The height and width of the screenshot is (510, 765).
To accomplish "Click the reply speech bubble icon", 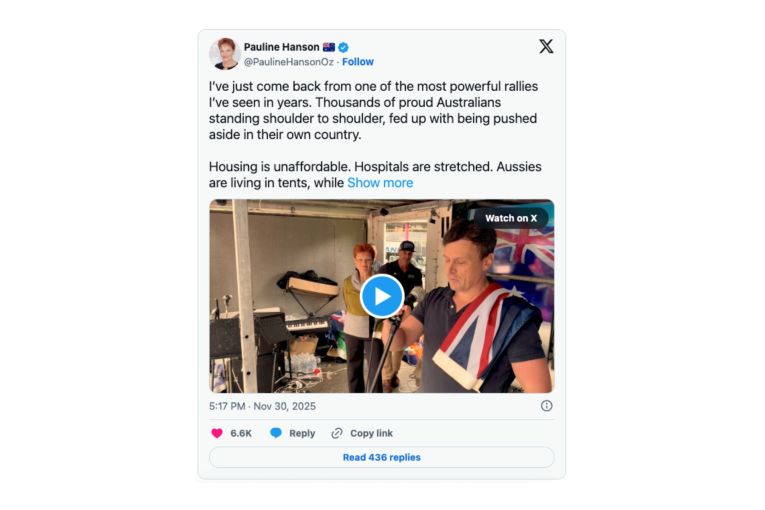I will pyautogui.click(x=276, y=433).
